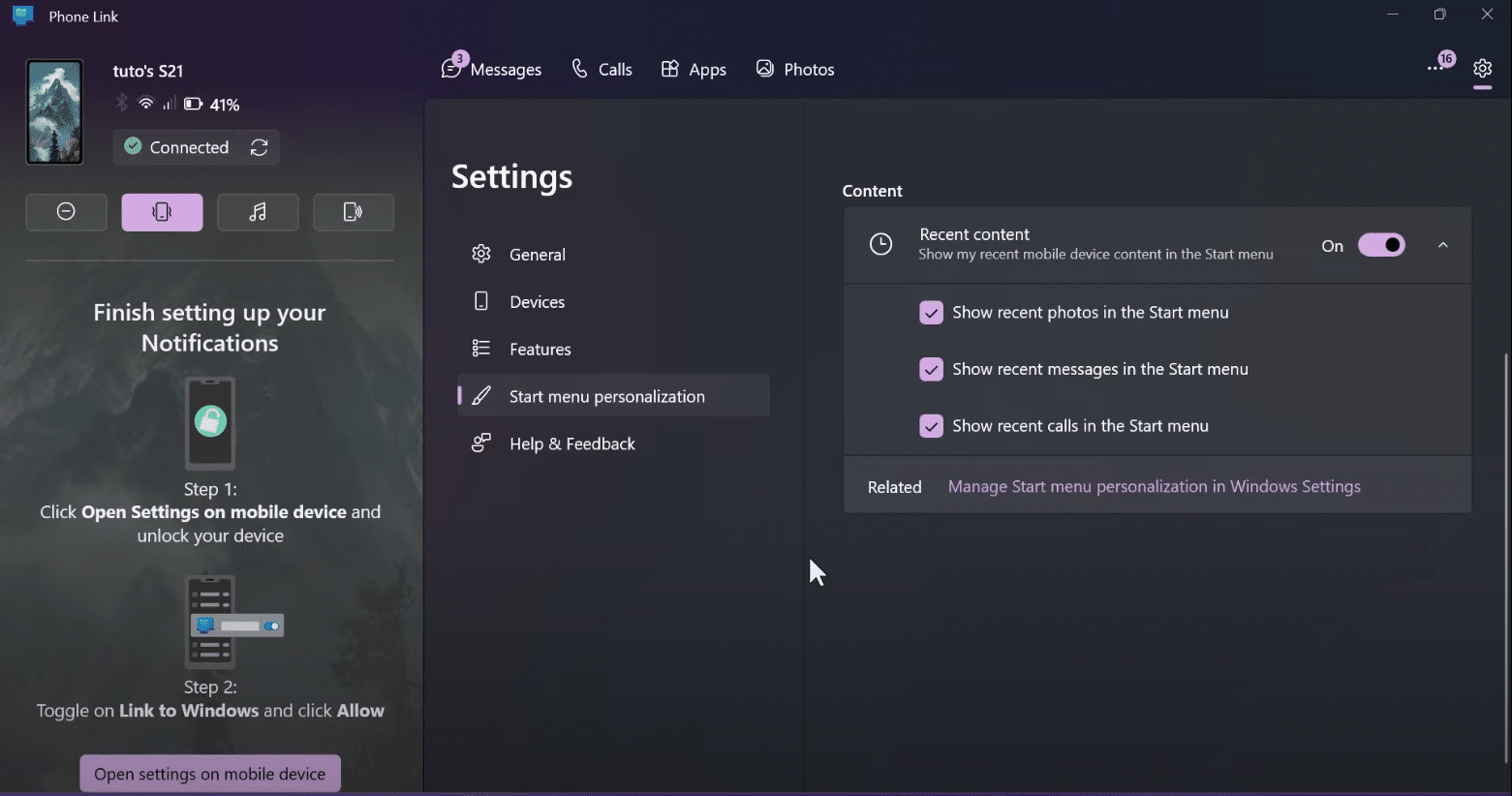
Task: Go to the Photos tab
Action: pyautogui.click(x=795, y=69)
